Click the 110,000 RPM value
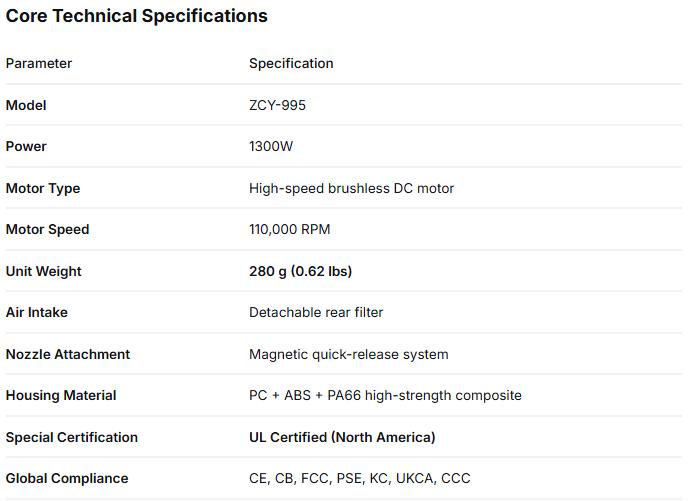Viewport: 690px width, 501px height. point(289,229)
